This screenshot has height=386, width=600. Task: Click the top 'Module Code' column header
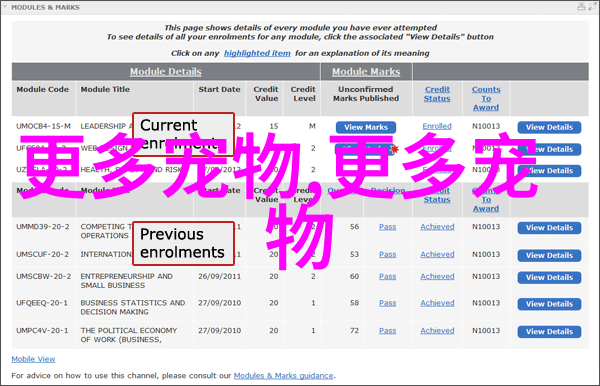pos(42,89)
